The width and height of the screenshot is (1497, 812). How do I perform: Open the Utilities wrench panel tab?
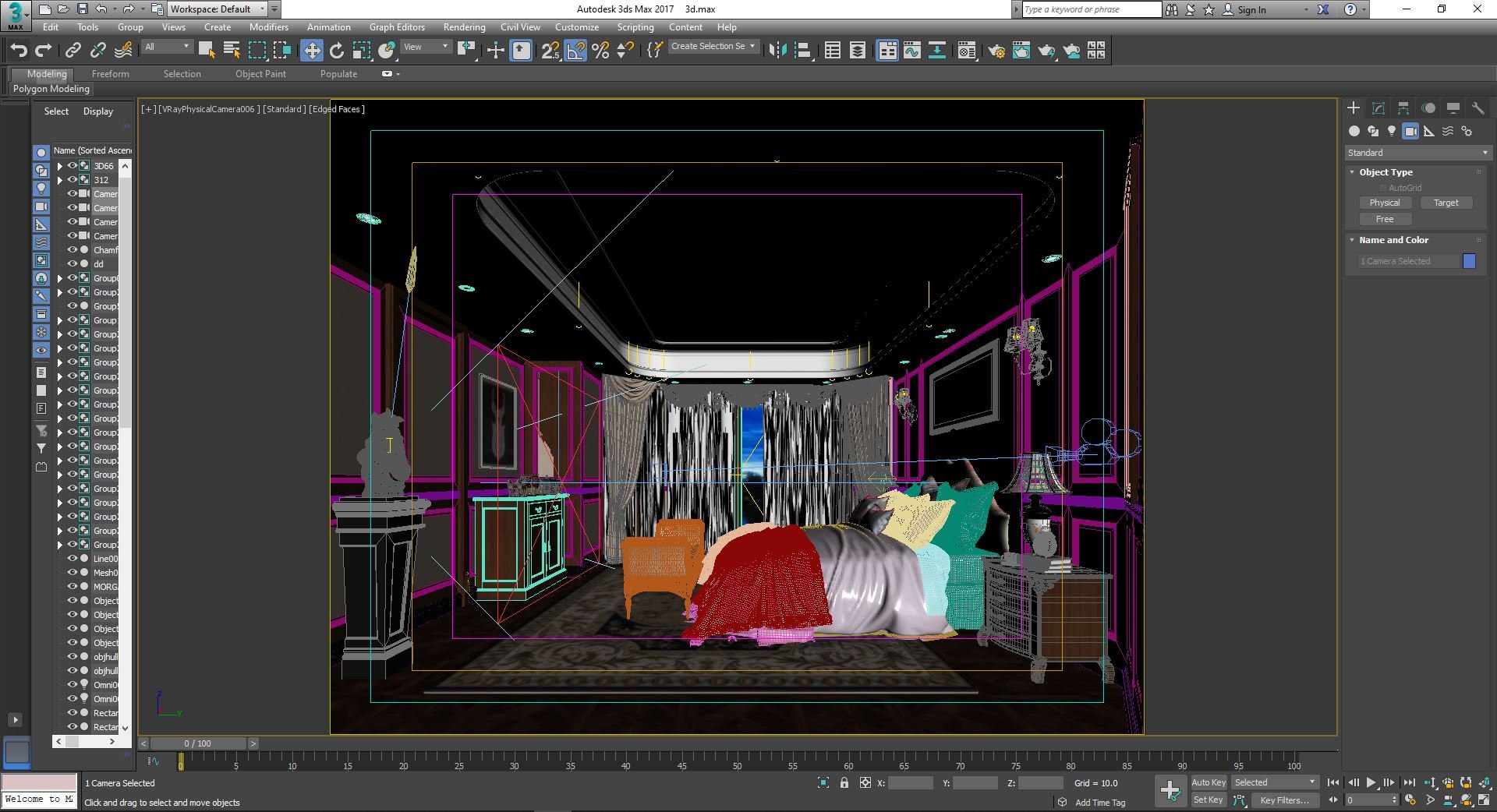pos(1478,108)
